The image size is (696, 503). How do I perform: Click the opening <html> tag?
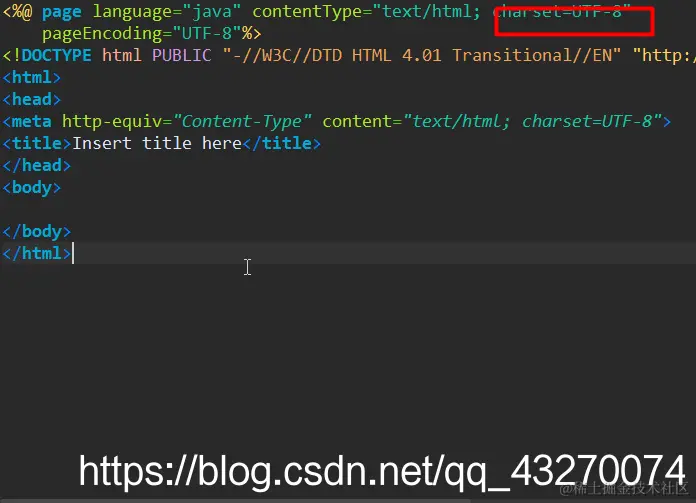point(32,78)
